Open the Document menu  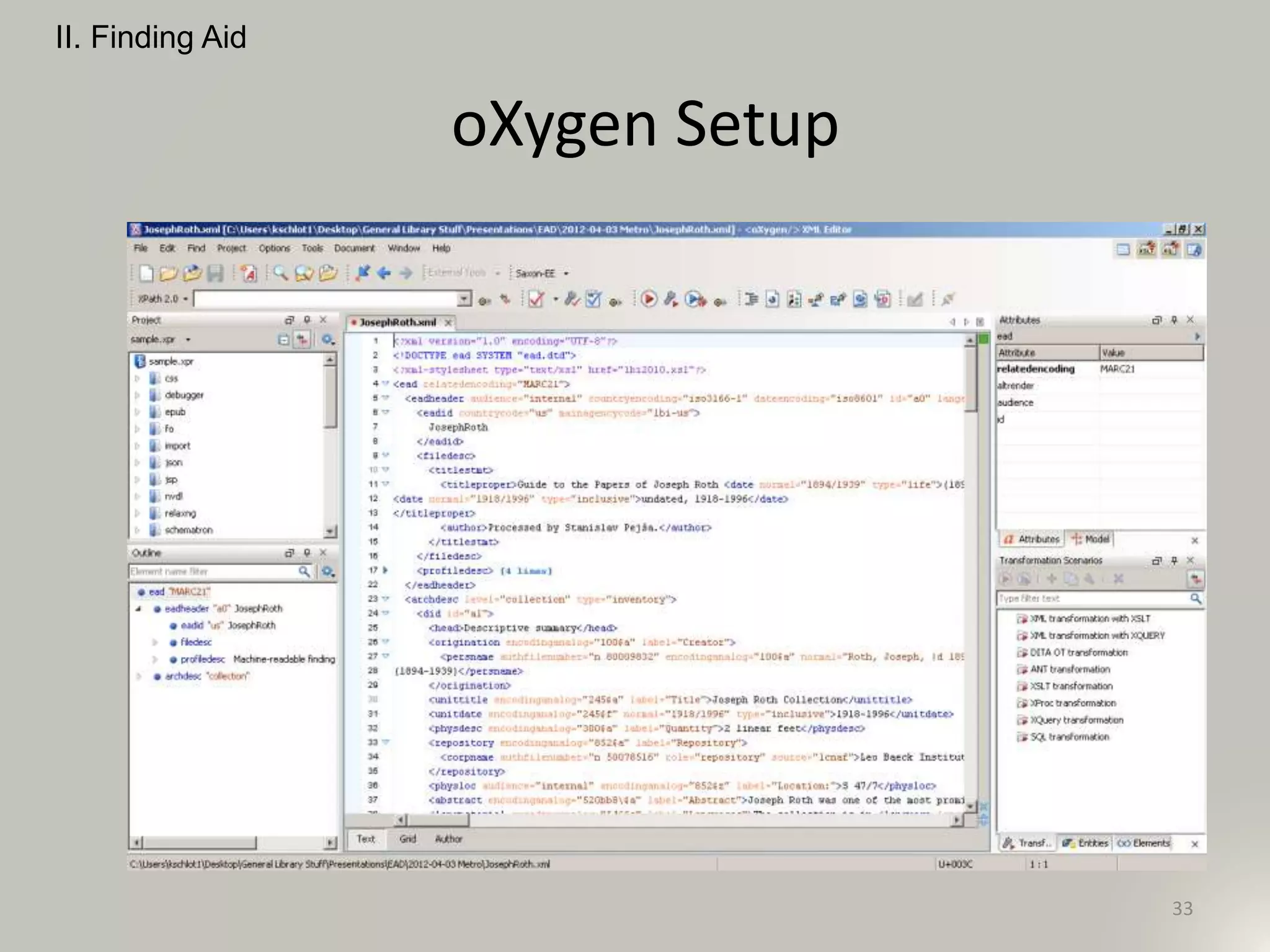pyautogui.click(x=354, y=248)
